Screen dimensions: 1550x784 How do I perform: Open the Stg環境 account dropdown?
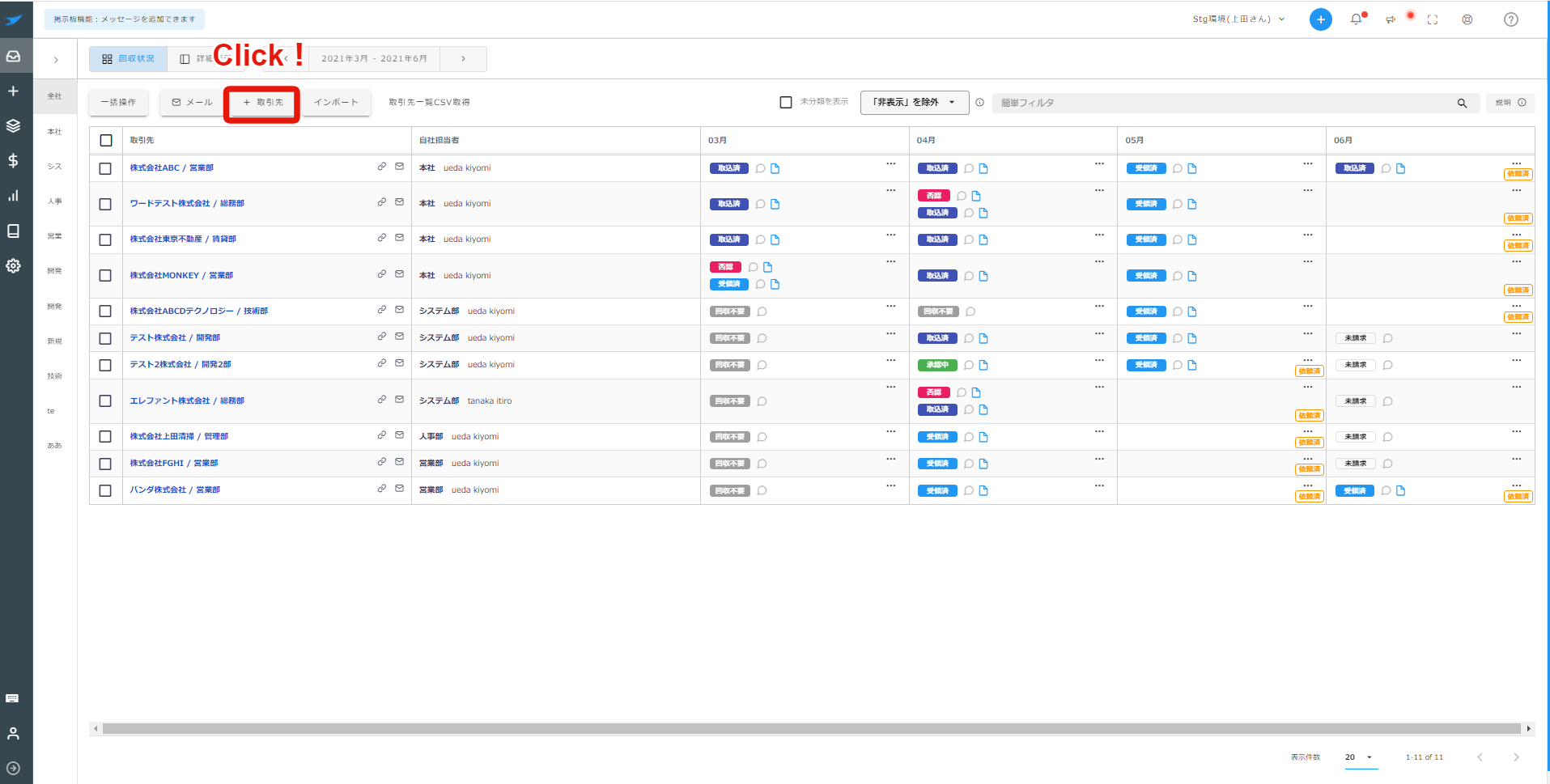(x=1238, y=19)
